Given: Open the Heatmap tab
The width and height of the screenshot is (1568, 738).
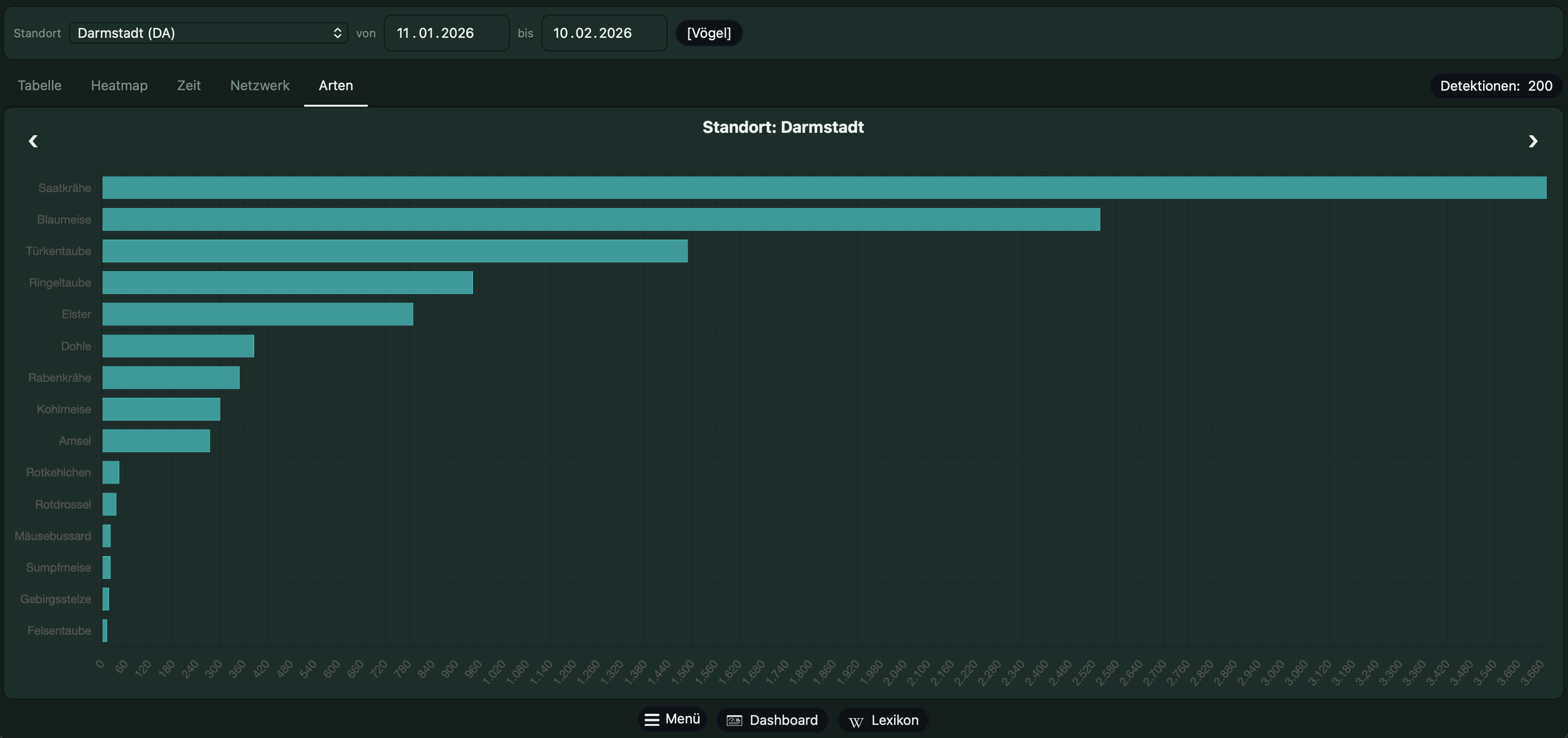Looking at the screenshot, I should click(119, 85).
